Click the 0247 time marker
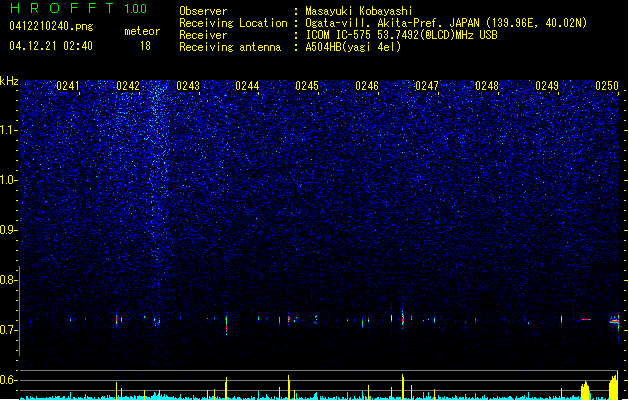The width and height of the screenshot is (629, 400). [x=427, y=86]
